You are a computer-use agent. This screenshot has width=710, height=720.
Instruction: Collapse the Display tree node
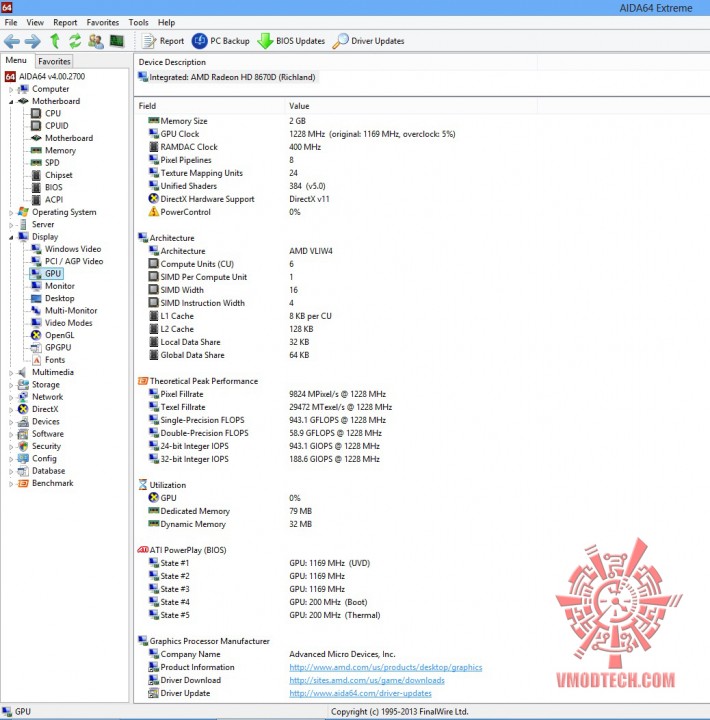point(11,237)
